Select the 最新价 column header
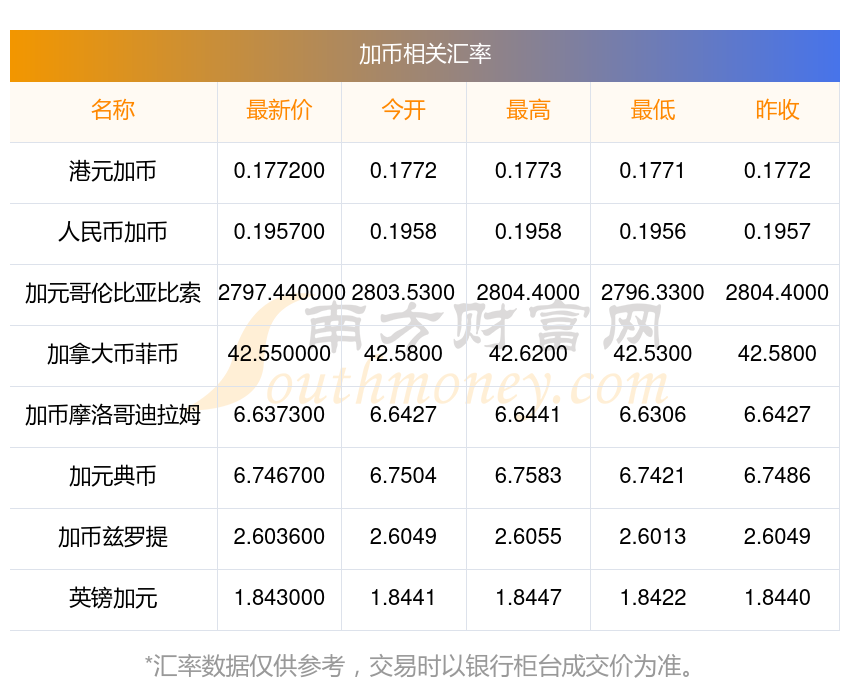Viewport: 850px width, 697px height. pyautogui.click(x=279, y=110)
